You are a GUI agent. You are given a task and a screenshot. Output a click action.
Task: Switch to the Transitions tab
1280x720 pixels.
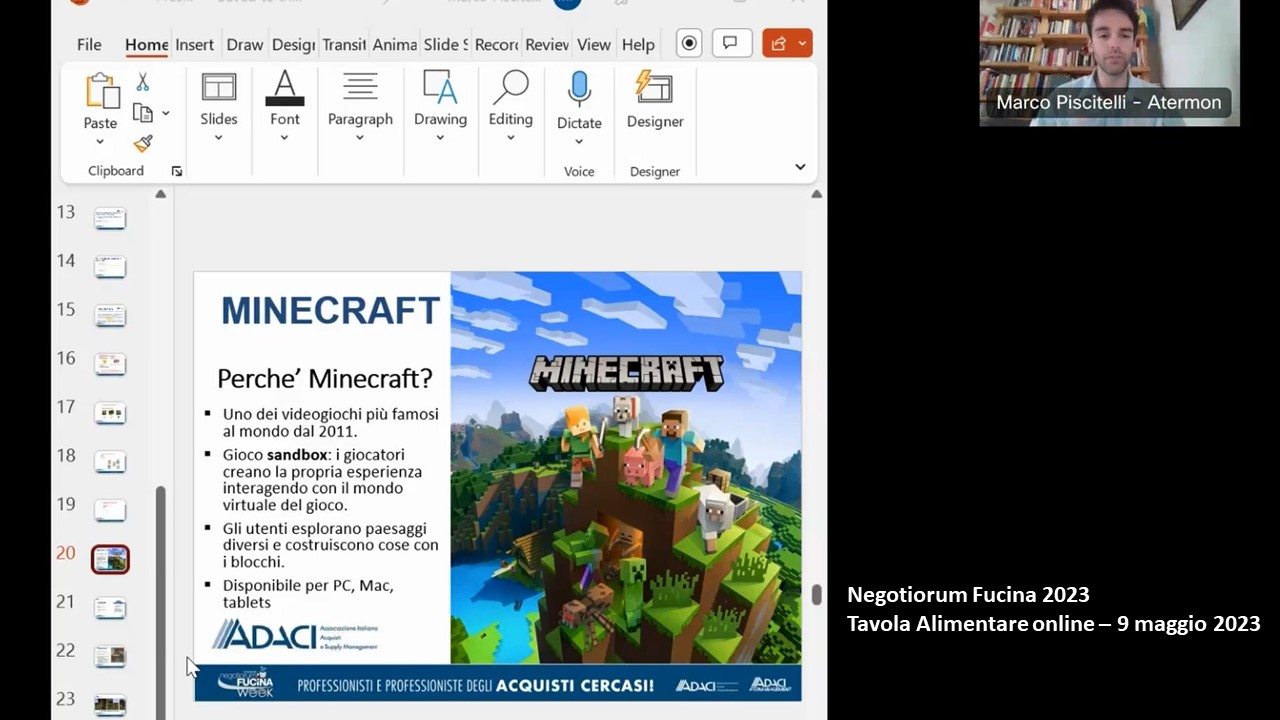(344, 44)
